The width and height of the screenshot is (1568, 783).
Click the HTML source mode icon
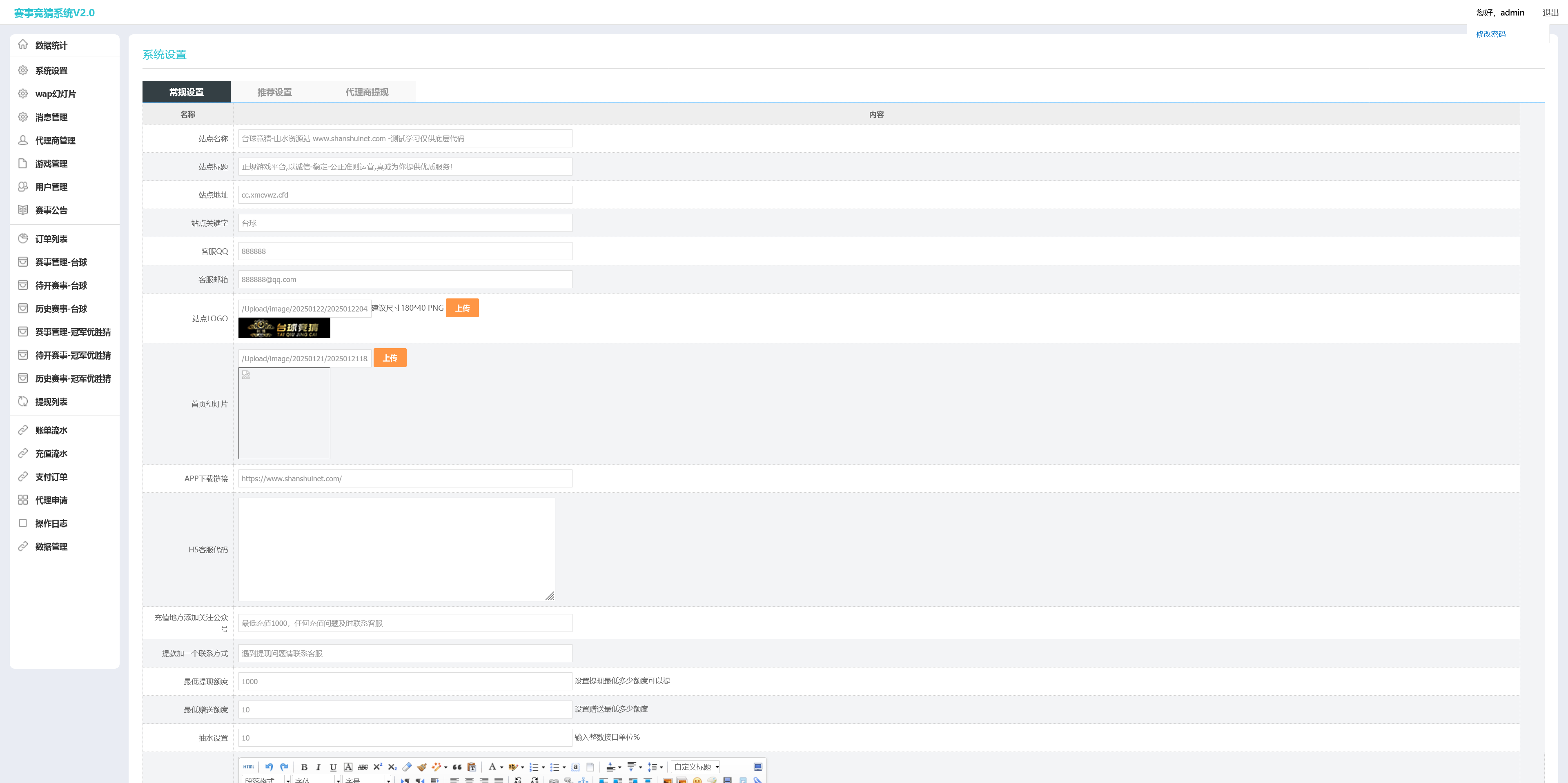coord(248,767)
